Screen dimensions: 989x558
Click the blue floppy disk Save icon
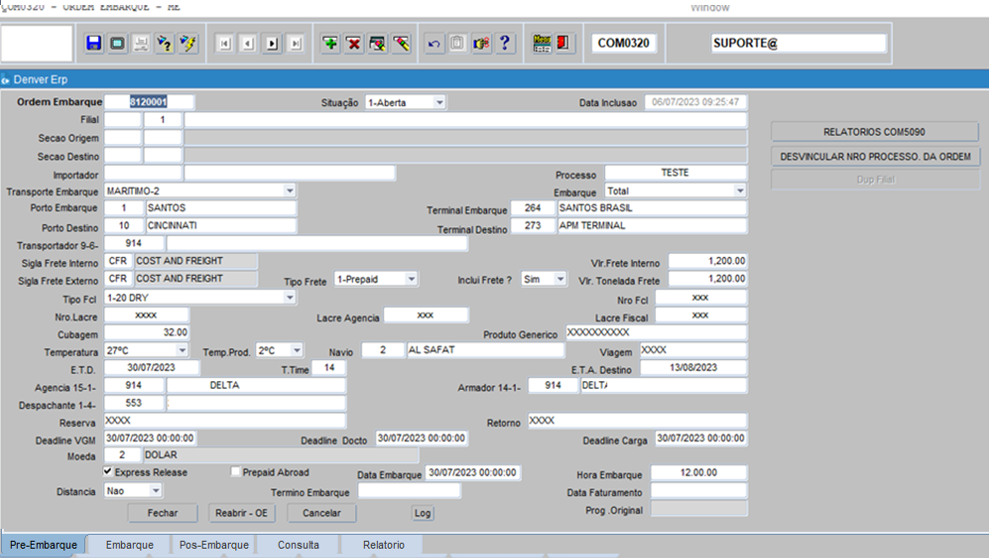click(94, 44)
